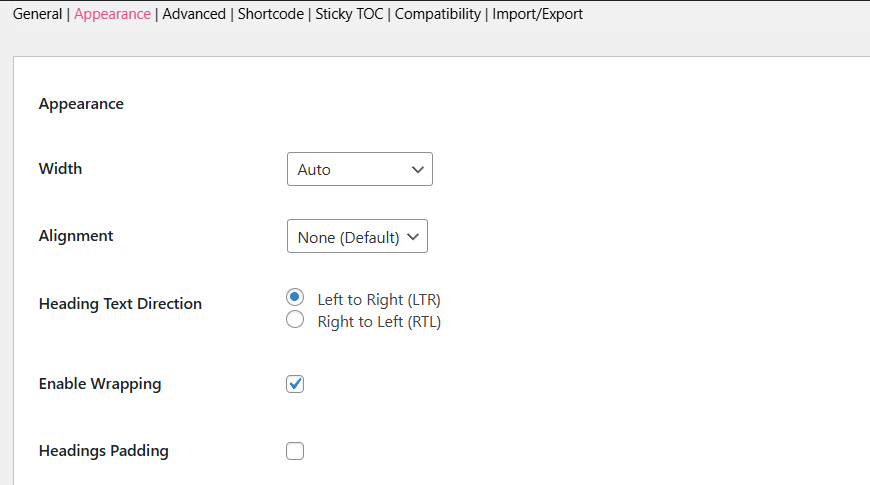Image resolution: width=870 pixels, height=485 pixels.
Task: Switch to the Compatibility tab
Action: (x=438, y=14)
